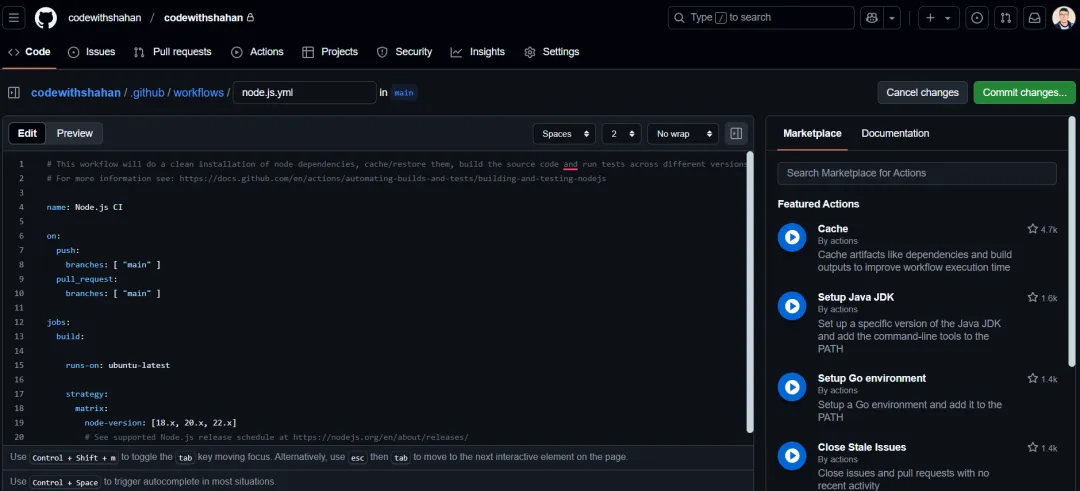Open the create new plus menu
The height and width of the screenshot is (491, 1080).
point(939,18)
